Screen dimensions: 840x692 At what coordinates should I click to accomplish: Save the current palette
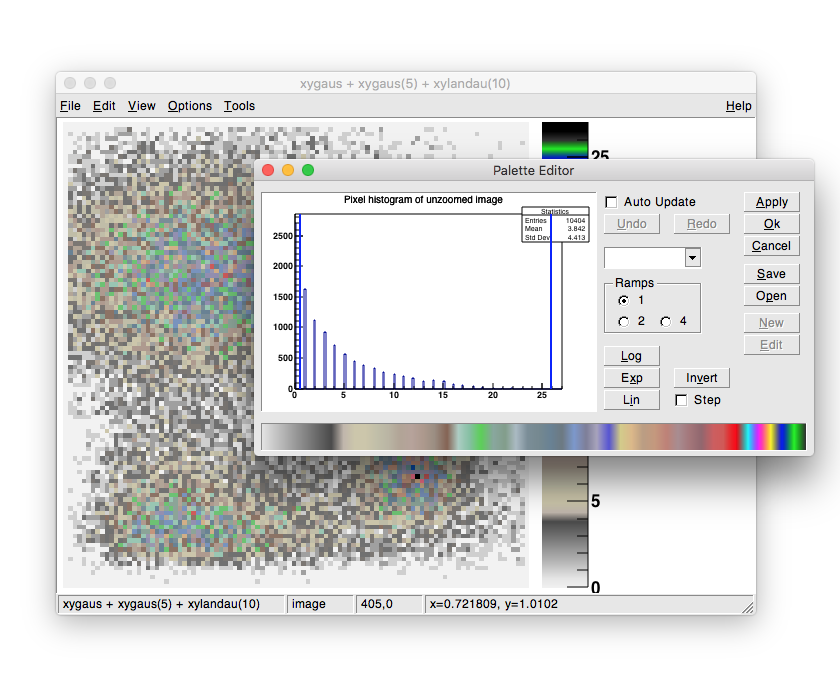(x=771, y=274)
